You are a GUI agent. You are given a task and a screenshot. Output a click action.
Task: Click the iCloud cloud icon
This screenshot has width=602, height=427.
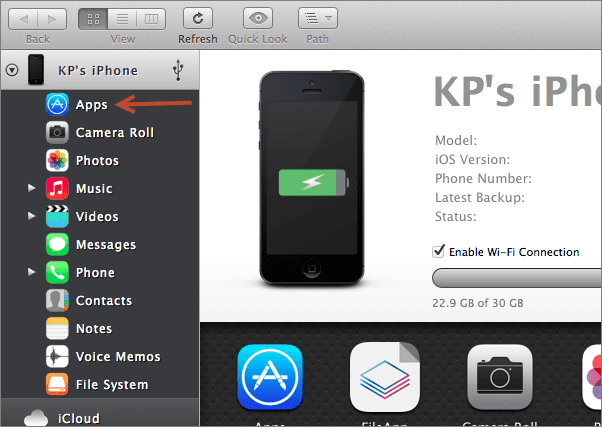click(36, 418)
